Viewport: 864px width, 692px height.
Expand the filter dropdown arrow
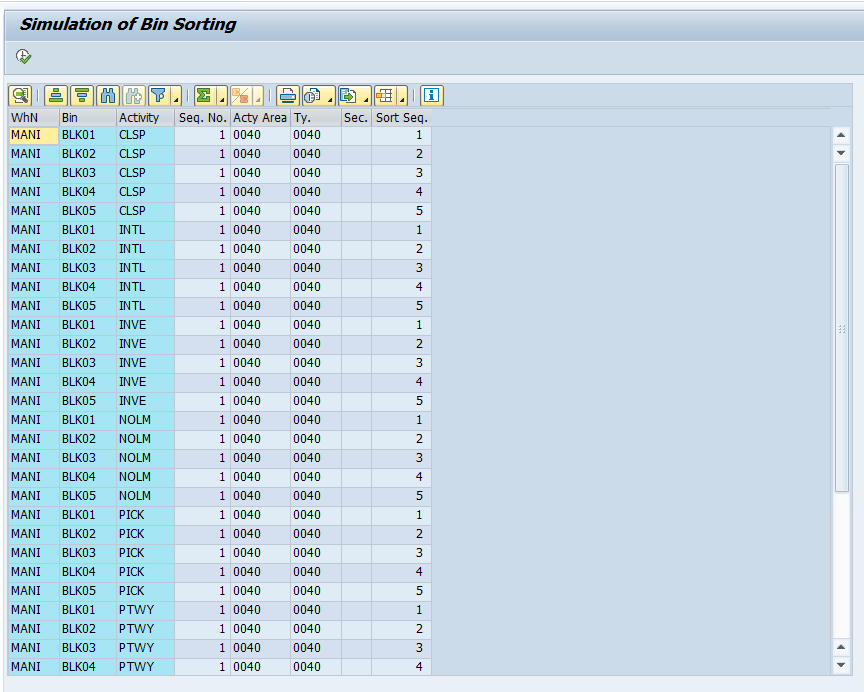pos(176,99)
